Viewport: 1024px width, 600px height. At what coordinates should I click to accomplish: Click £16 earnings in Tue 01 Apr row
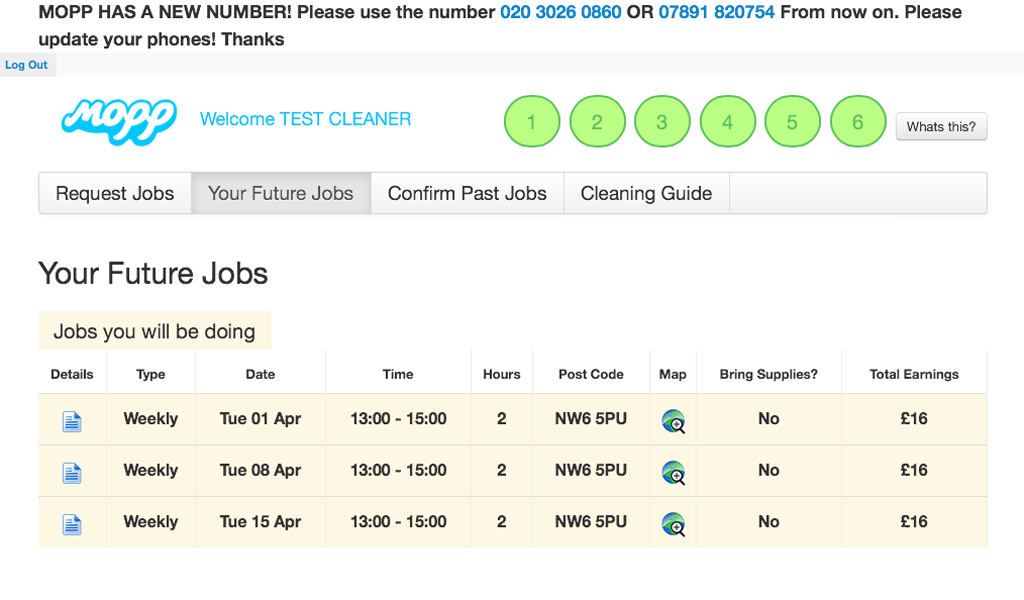coord(914,418)
